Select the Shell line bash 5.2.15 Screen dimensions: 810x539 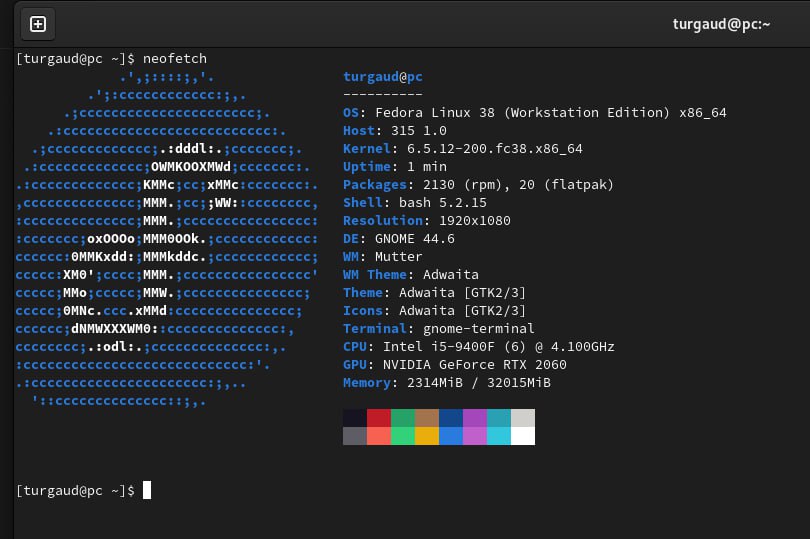(x=415, y=203)
